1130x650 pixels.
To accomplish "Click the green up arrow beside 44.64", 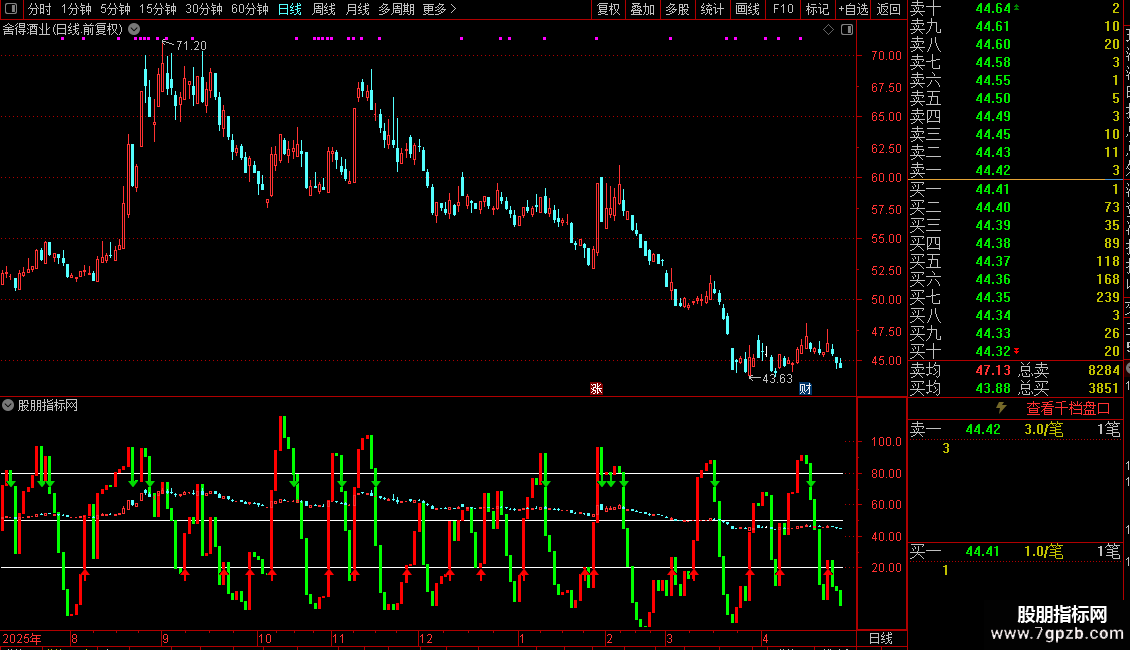I will [1016, 7].
